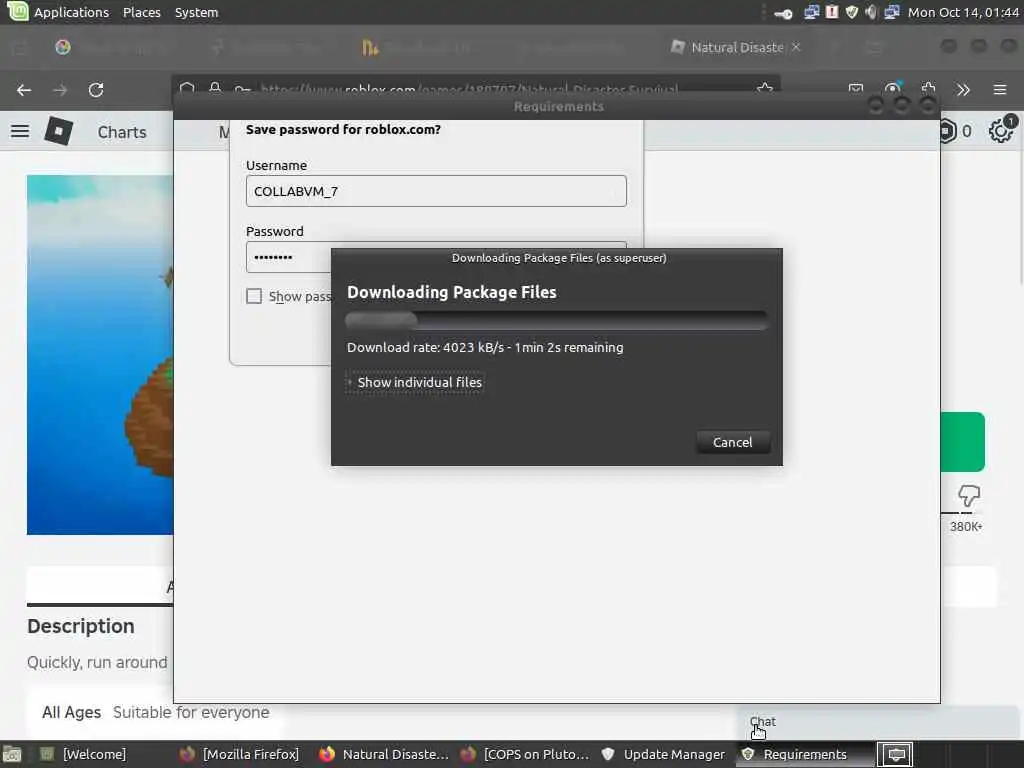The width and height of the screenshot is (1024, 768).
Task: Open the Roblox hamburger side menu
Action: [20, 131]
